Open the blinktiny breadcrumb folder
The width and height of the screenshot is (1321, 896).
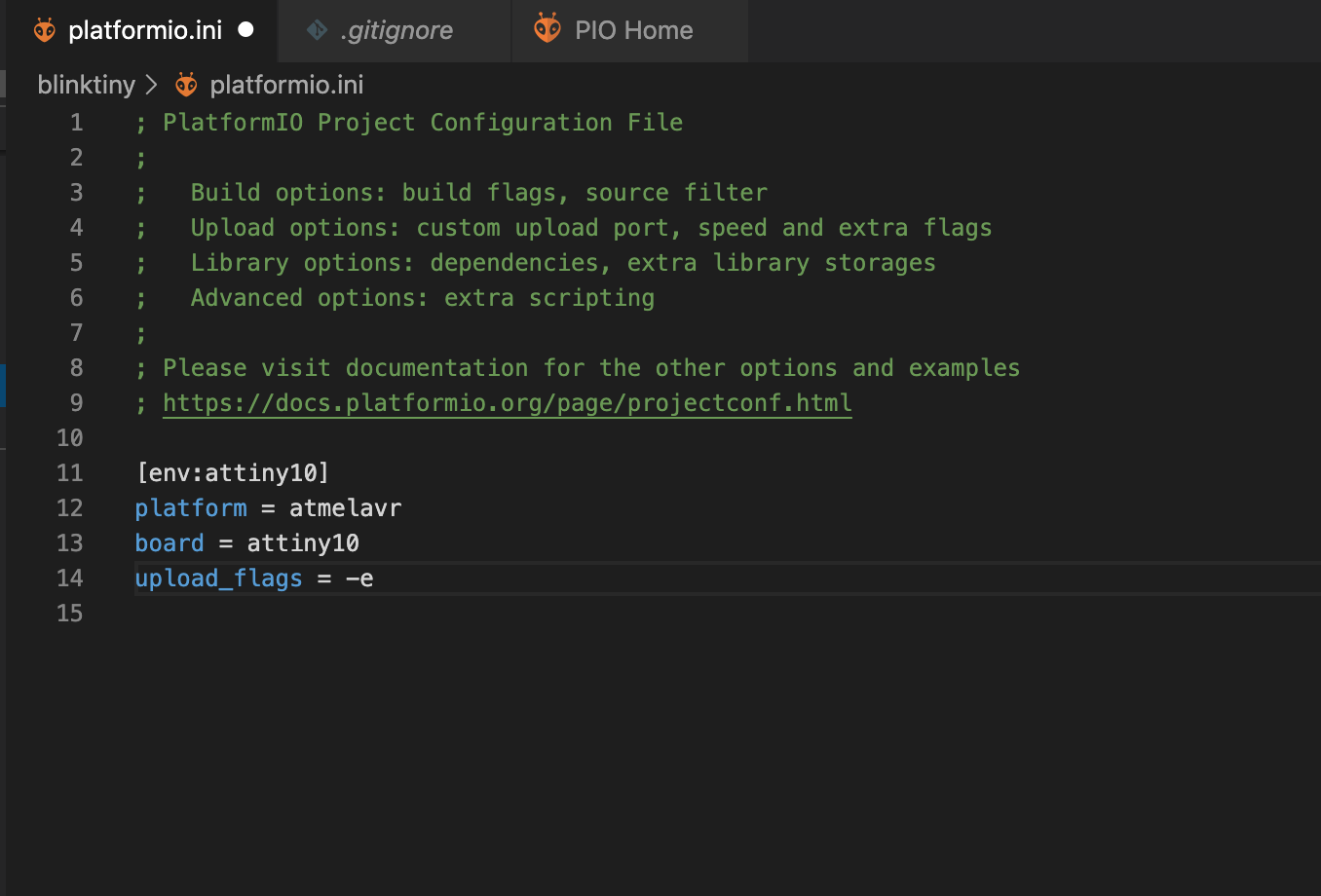[87, 85]
